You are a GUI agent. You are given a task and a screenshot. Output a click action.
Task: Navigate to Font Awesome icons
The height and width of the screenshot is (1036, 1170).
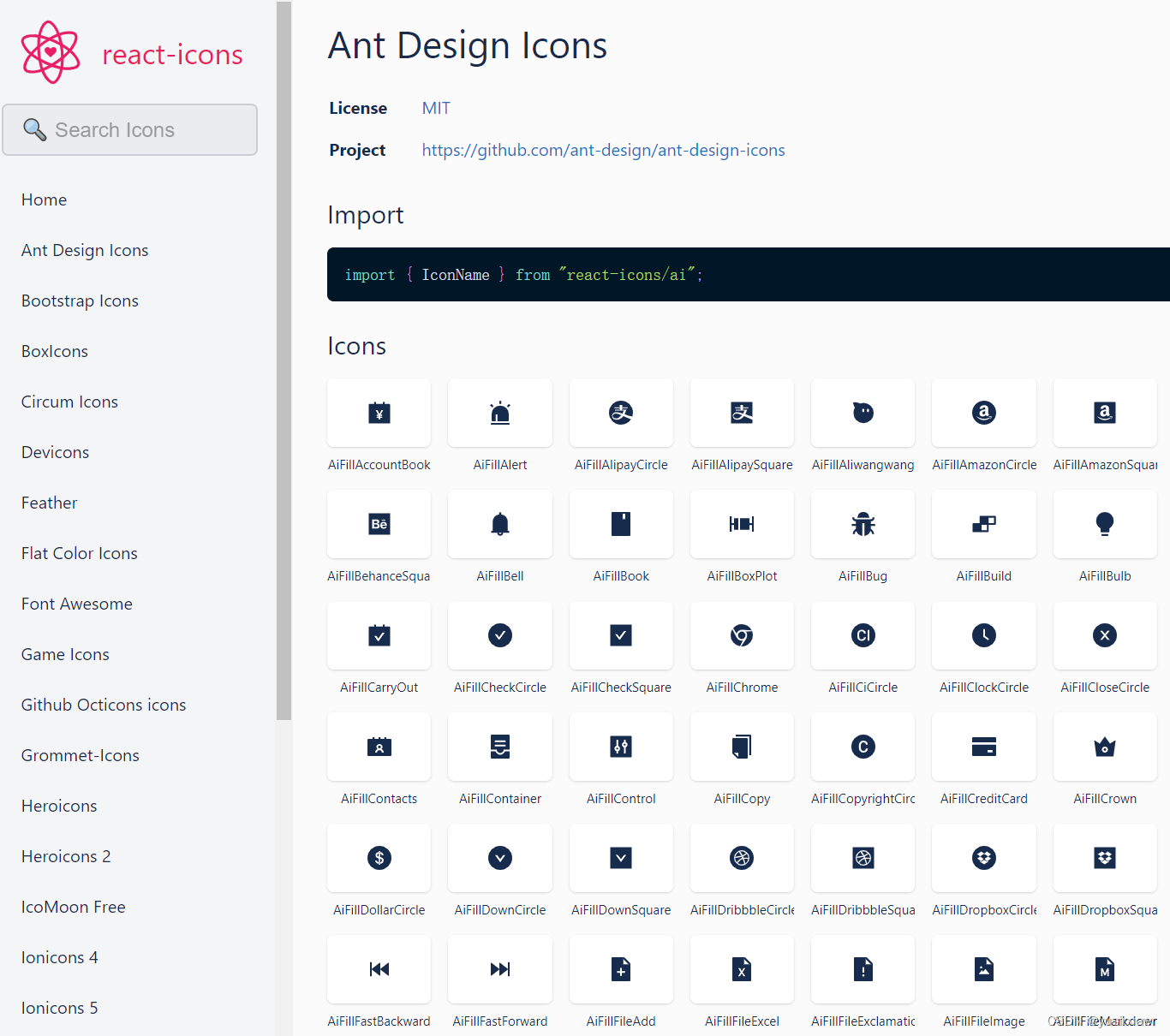point(77,604)
